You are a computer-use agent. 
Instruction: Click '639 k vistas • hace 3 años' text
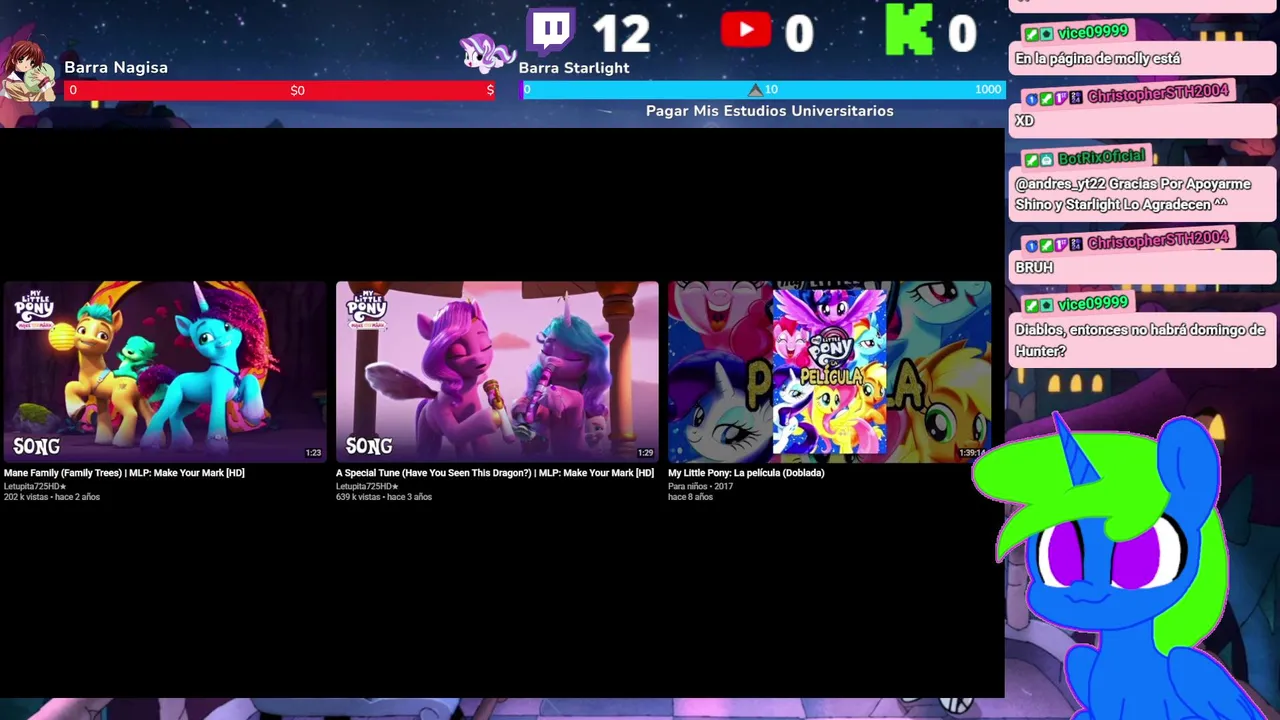tap(384, 497)
